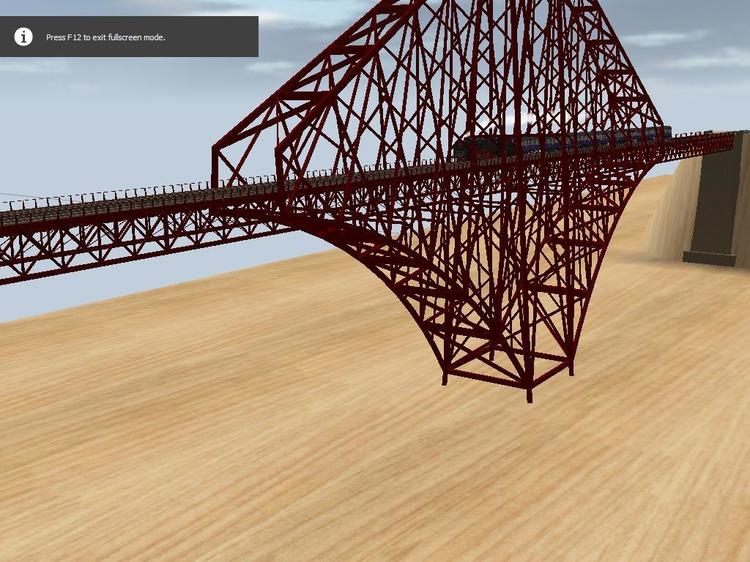Click the 'Press F12 to exit fullscreen mode.' text
The height and width of the screenshot is (562, 750).
point(106,37)
